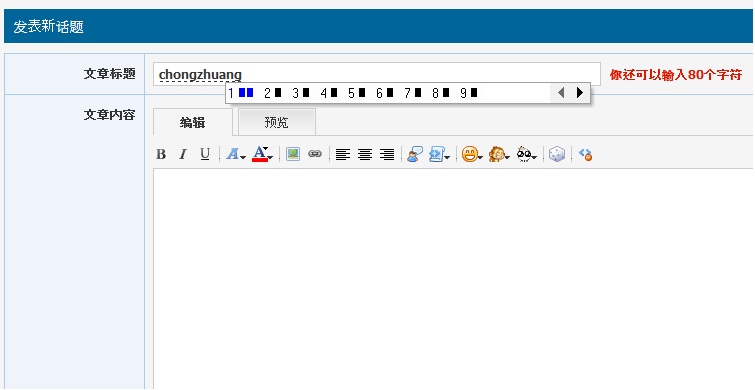Go to the next IME candidate page
This screenshot has width=755, height=390.
pos(580,93)
